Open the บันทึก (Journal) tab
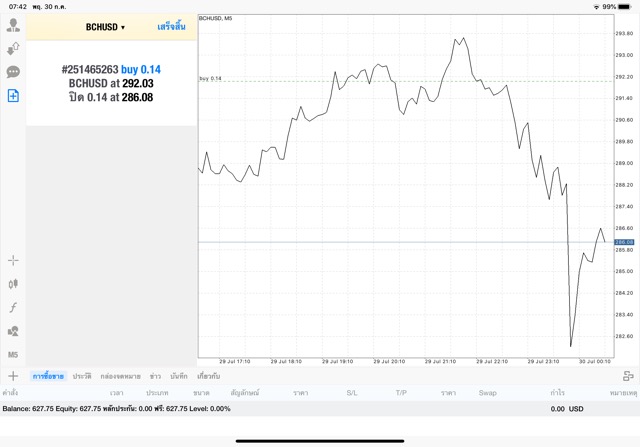Screen dimensions: 640x447 (179, 376)
